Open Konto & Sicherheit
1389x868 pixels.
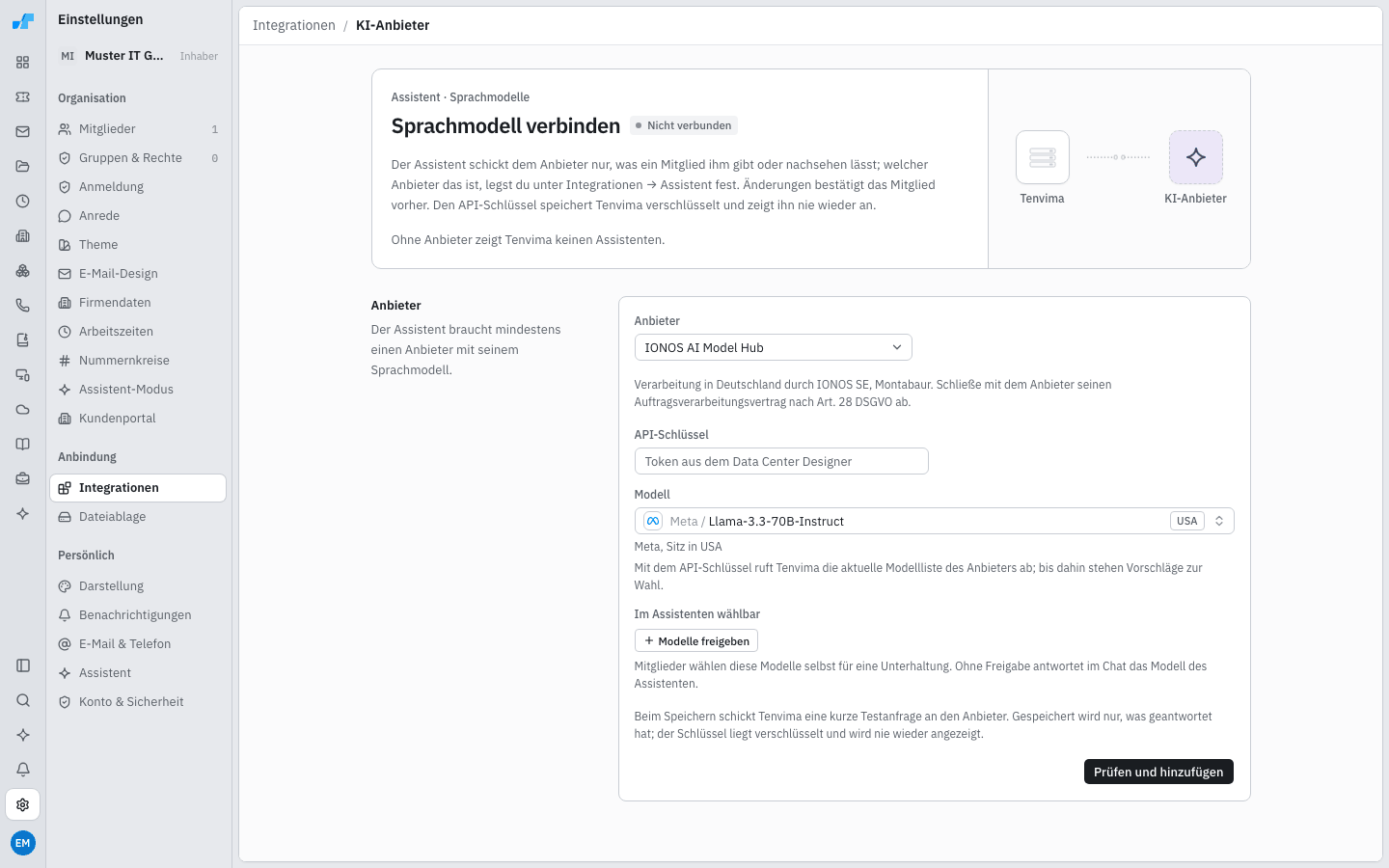tap(138, 702)
